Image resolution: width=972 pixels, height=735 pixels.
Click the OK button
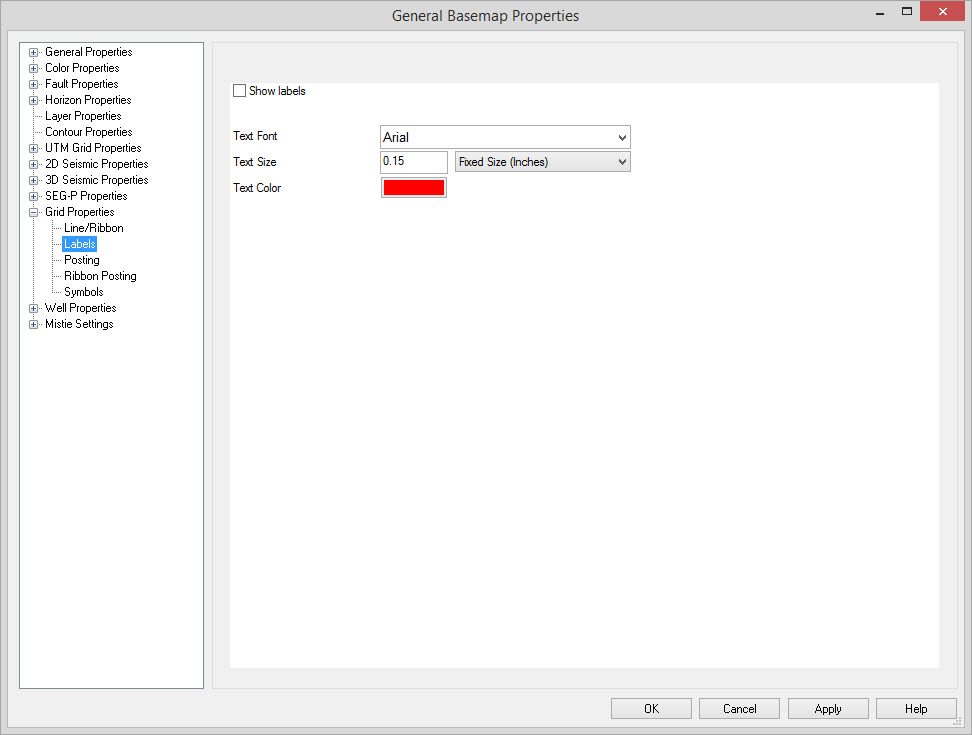[651, 709]
